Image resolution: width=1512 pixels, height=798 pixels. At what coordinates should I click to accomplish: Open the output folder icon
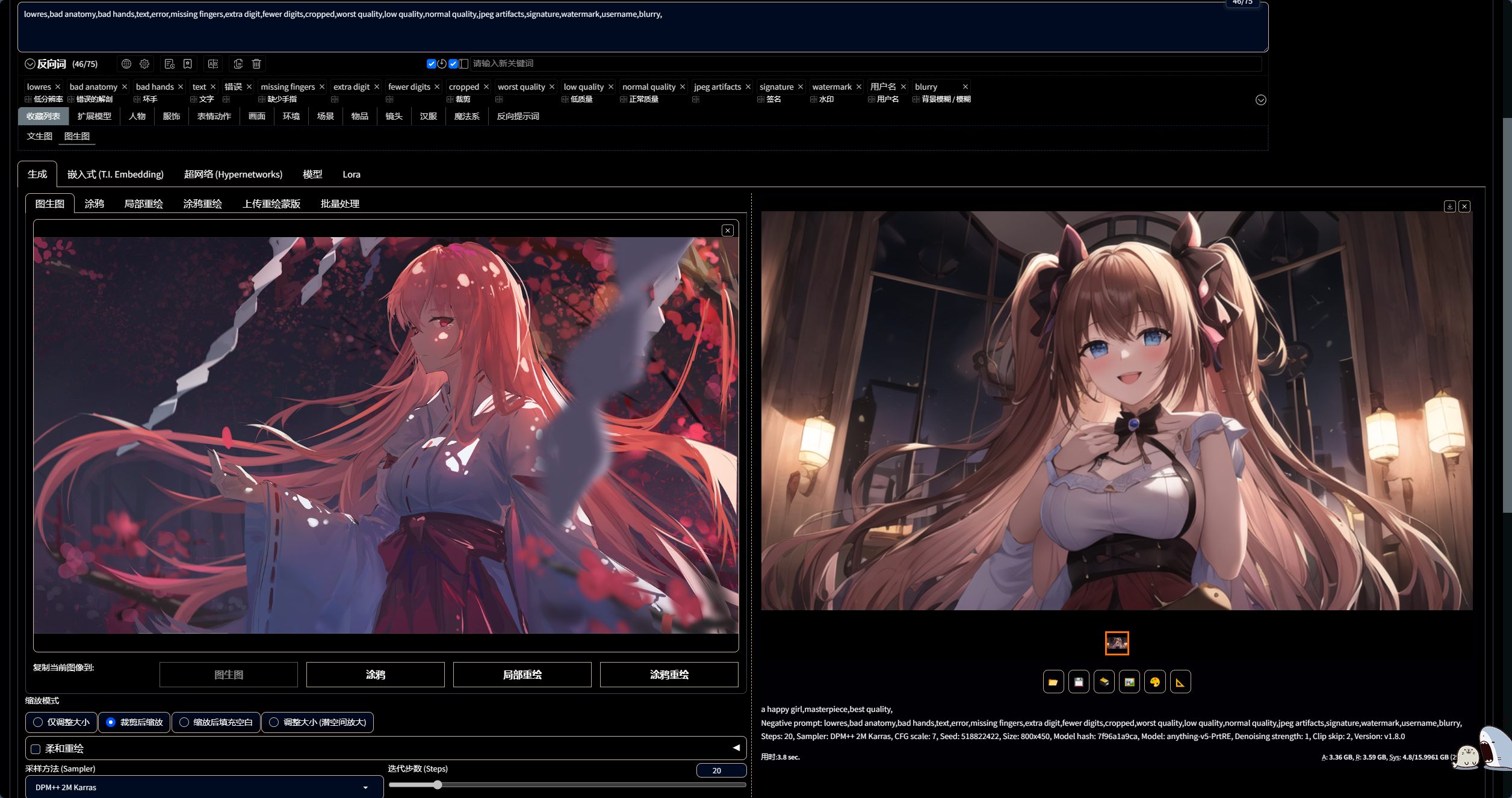pyautogui.click(x=1053, y=682)
